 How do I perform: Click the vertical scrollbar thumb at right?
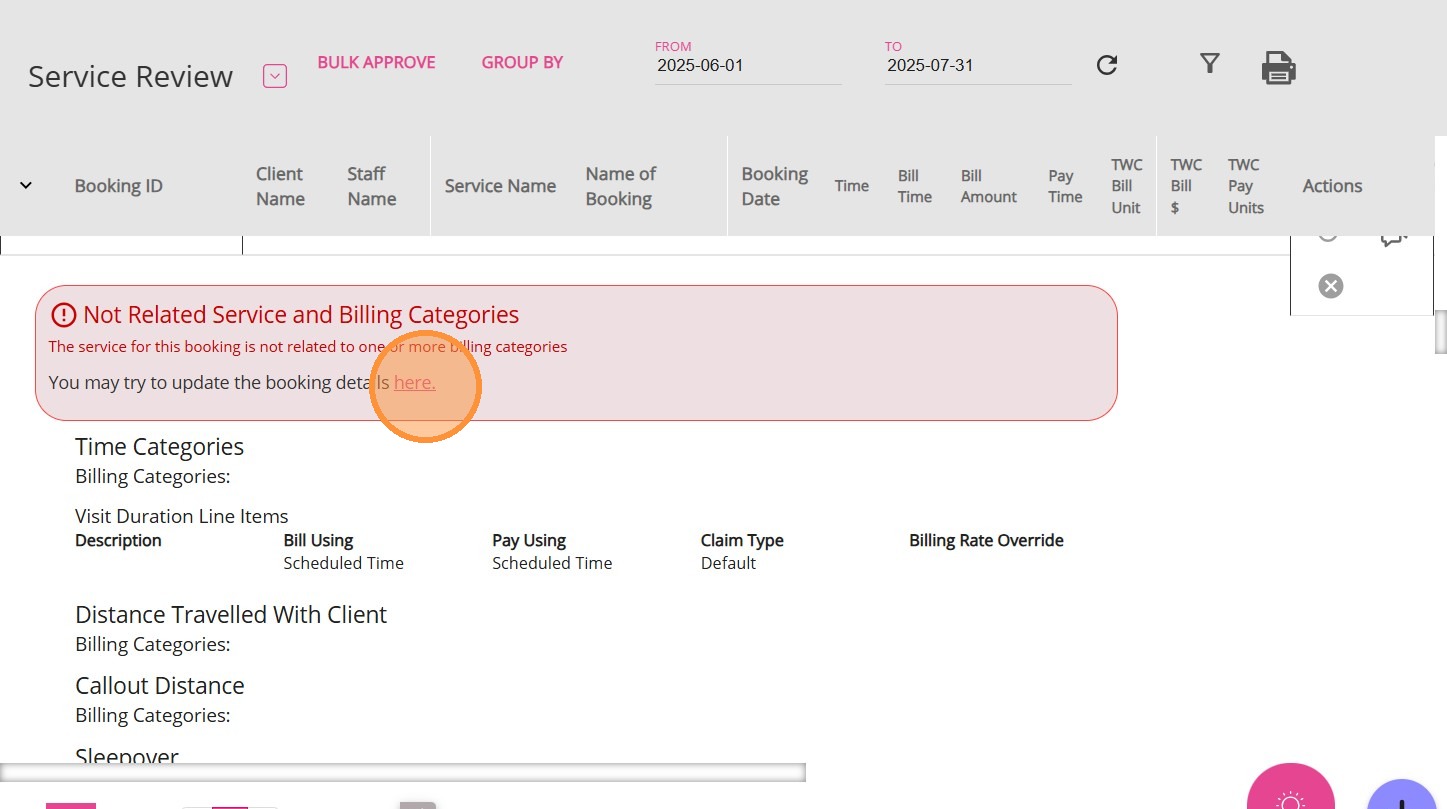[1440, 332]
